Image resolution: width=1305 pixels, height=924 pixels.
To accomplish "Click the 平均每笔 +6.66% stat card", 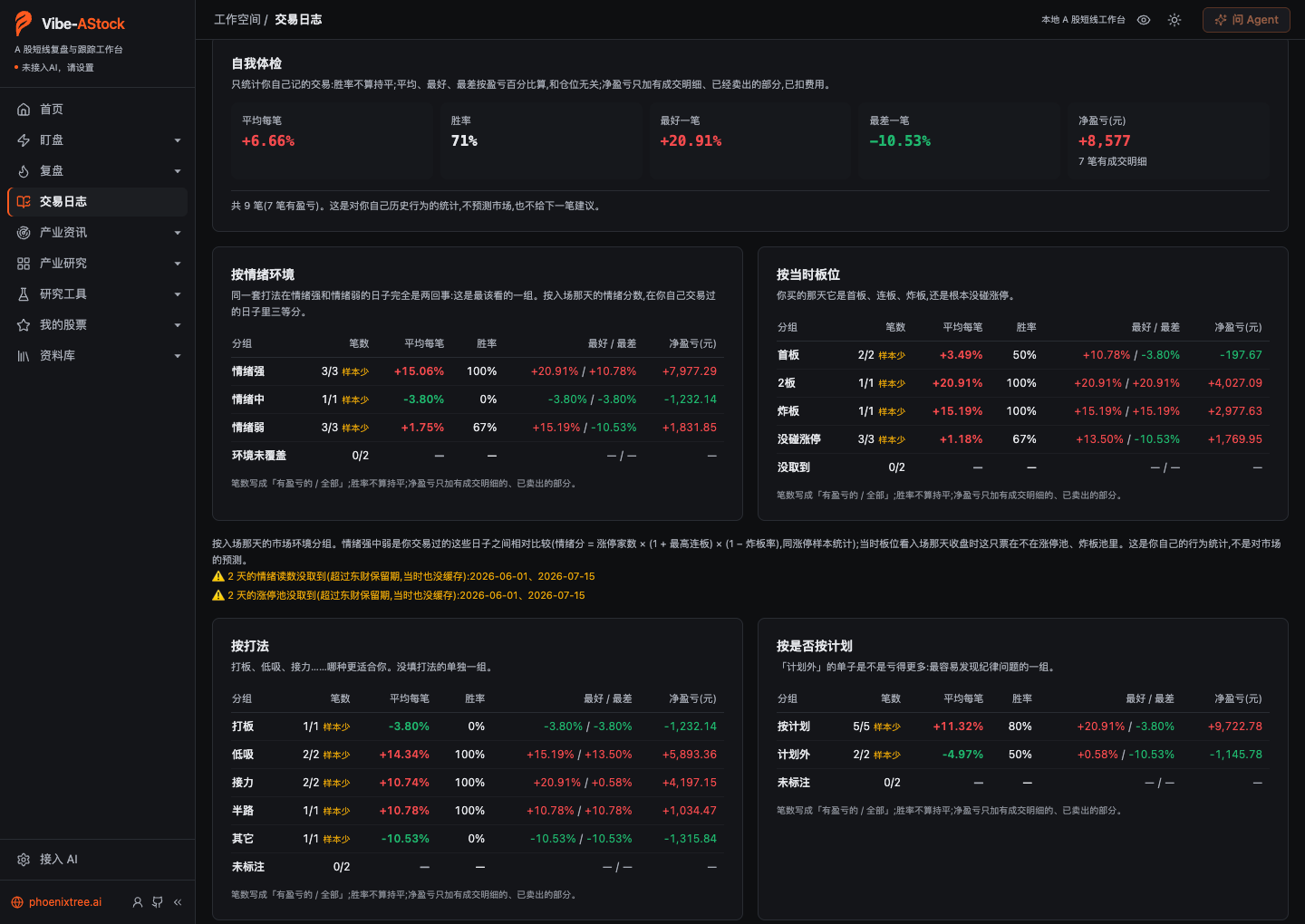I will 331,140.
